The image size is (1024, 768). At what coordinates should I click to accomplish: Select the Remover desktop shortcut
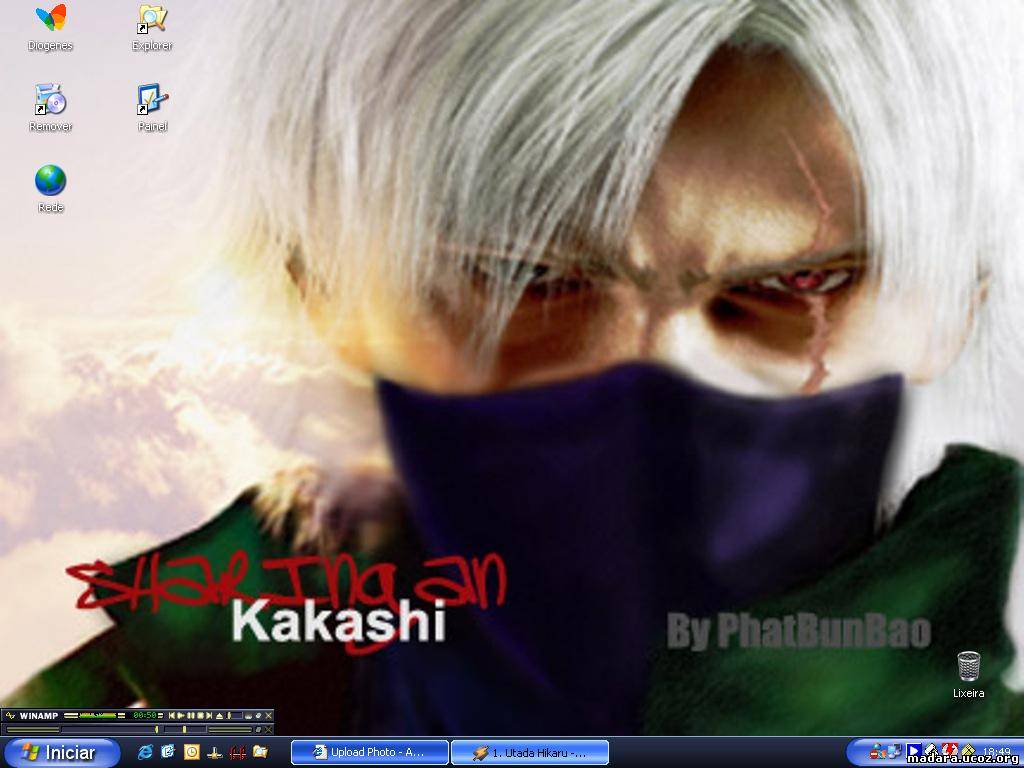point(50,101)
